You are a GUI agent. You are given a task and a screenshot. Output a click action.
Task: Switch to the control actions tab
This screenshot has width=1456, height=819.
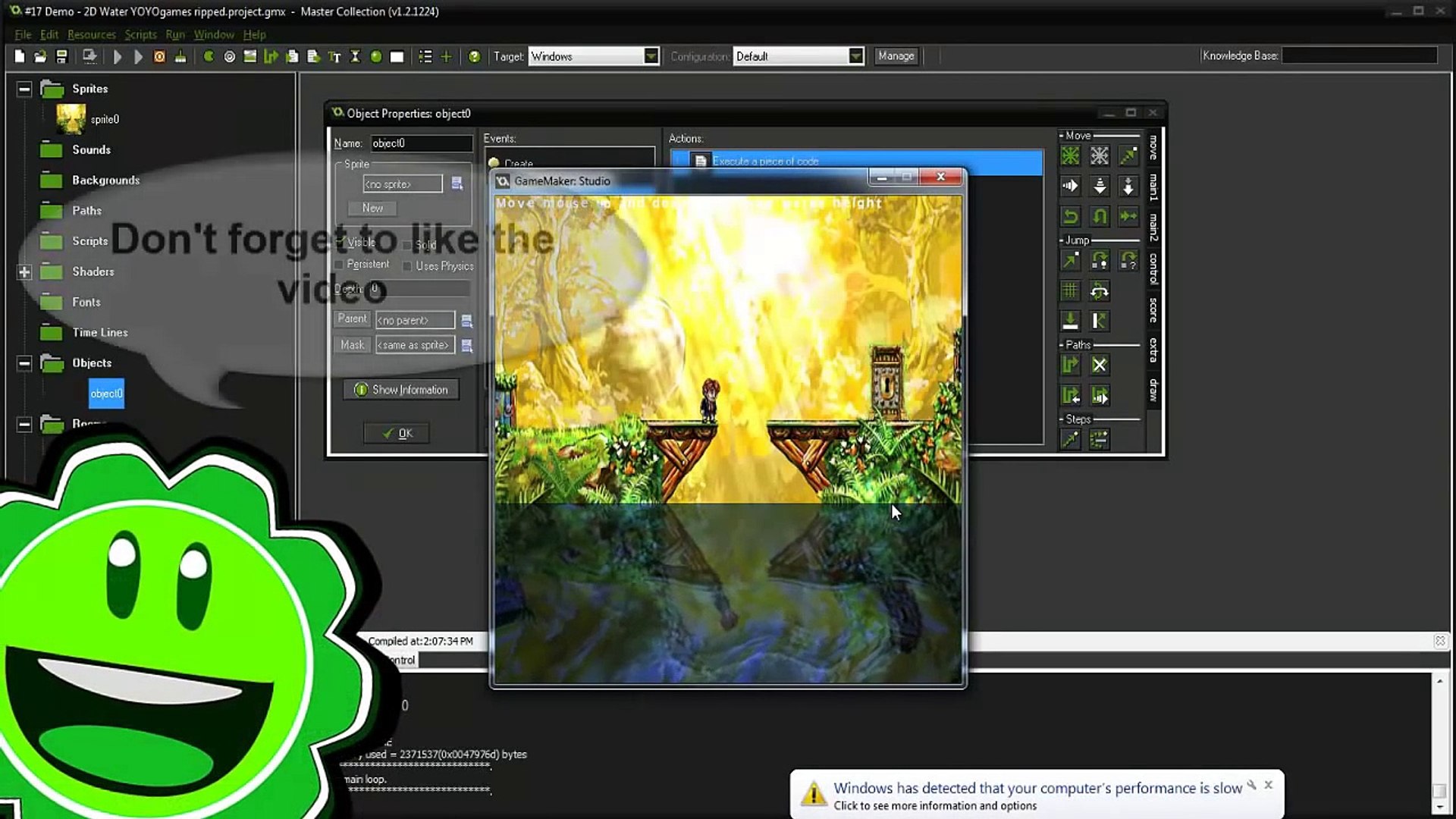[x=1153, y=269]
